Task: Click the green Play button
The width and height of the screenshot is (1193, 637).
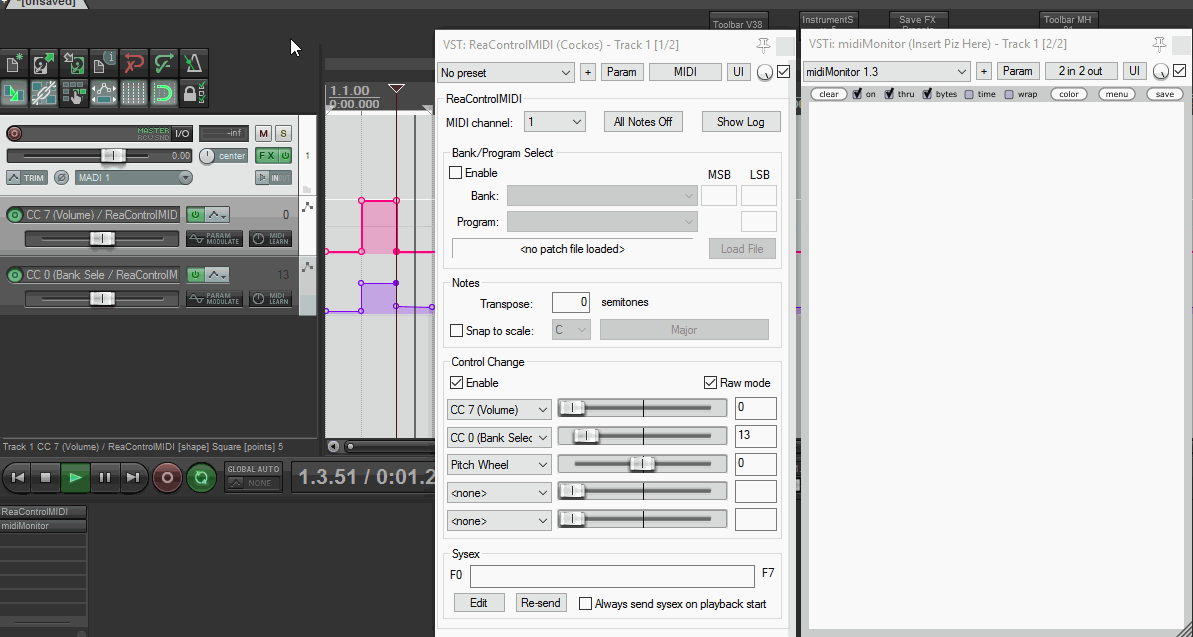Action: point(75,477)
